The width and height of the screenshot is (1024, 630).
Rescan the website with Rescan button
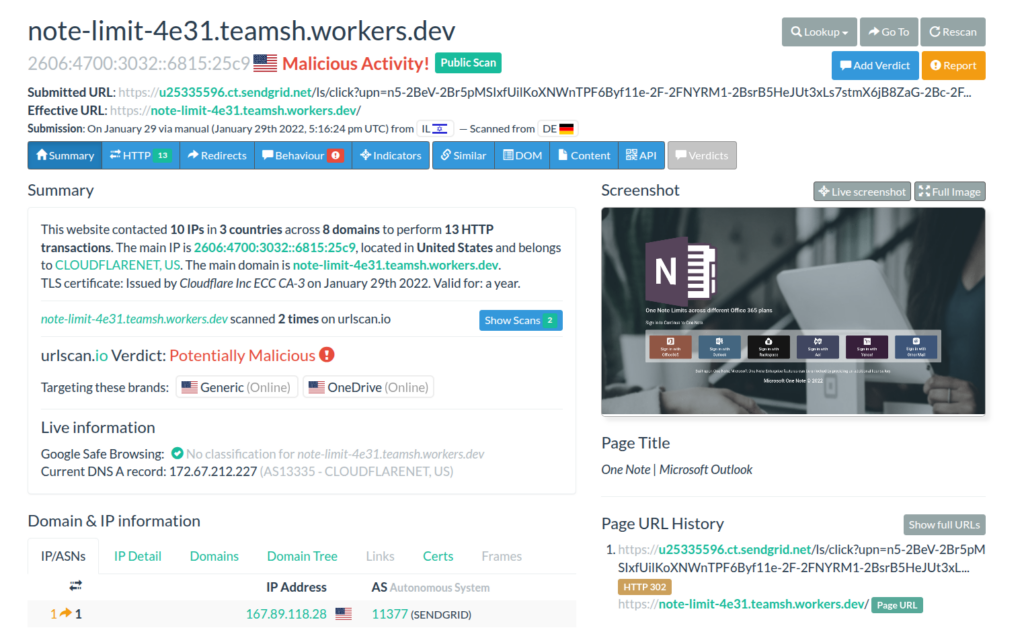tap(951, 32)
